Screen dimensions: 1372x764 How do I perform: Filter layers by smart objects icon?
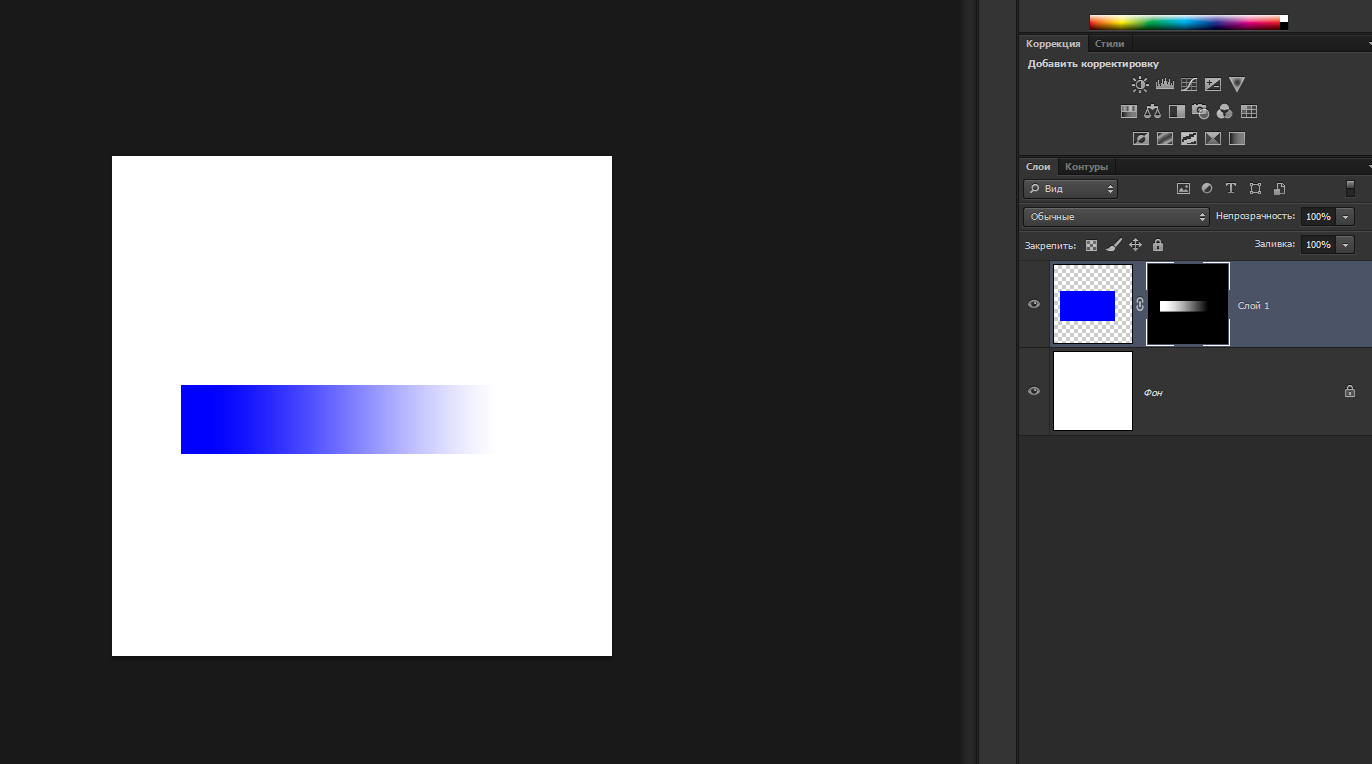pos(1279,188)
